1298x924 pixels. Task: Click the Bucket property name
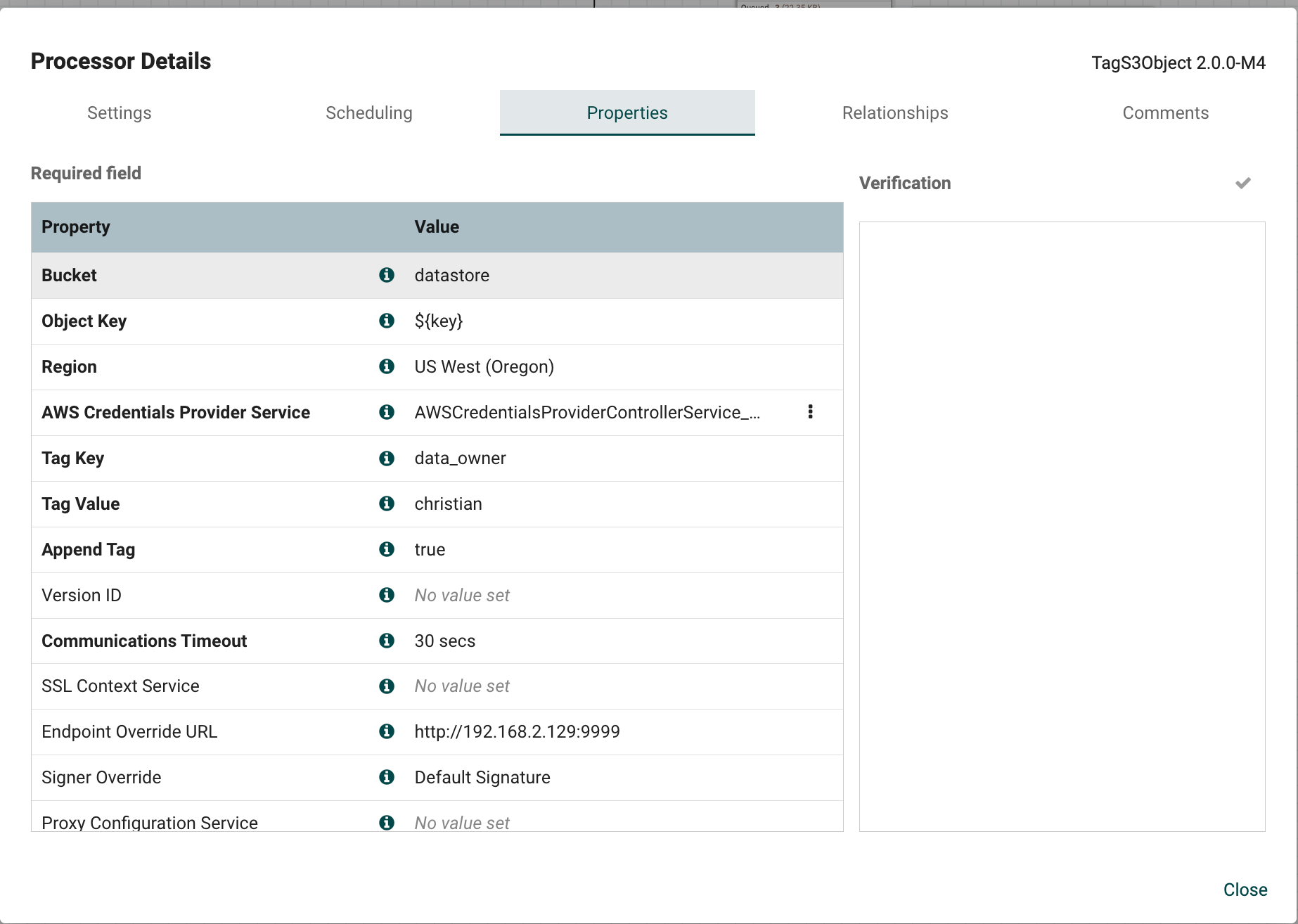point(69,275)
